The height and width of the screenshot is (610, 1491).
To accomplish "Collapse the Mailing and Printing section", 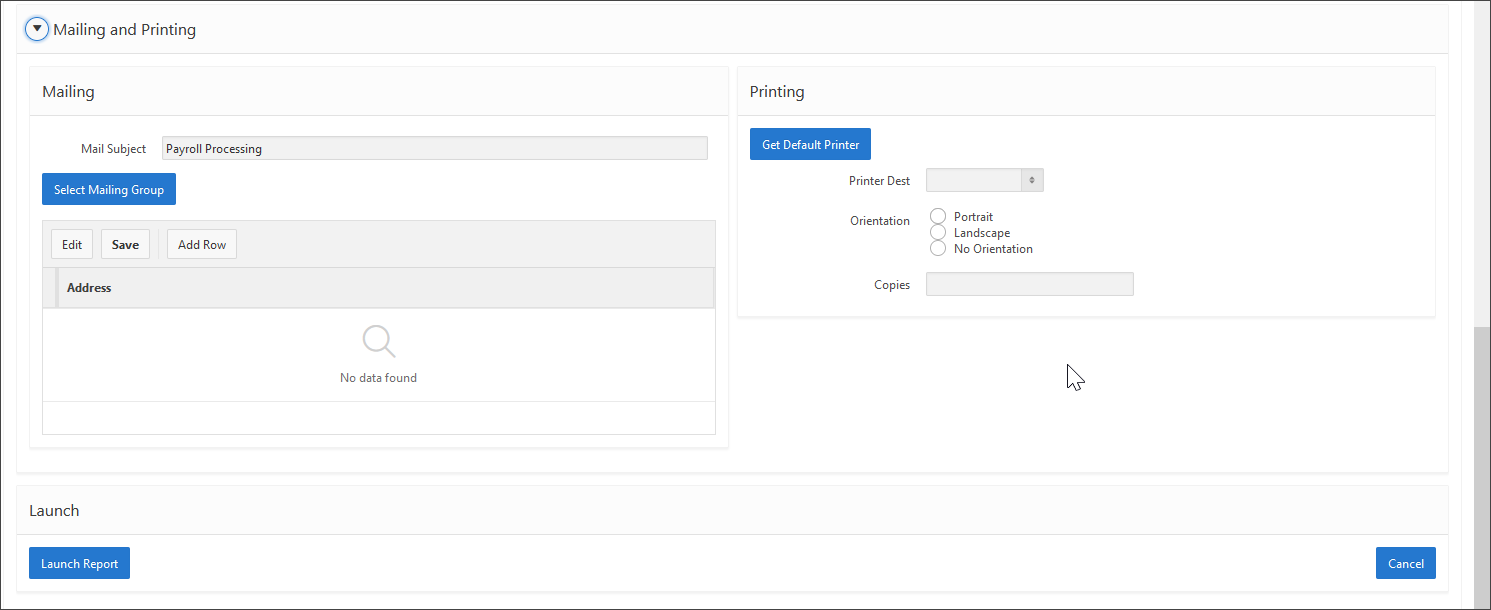I will click(x=37, y=30).
